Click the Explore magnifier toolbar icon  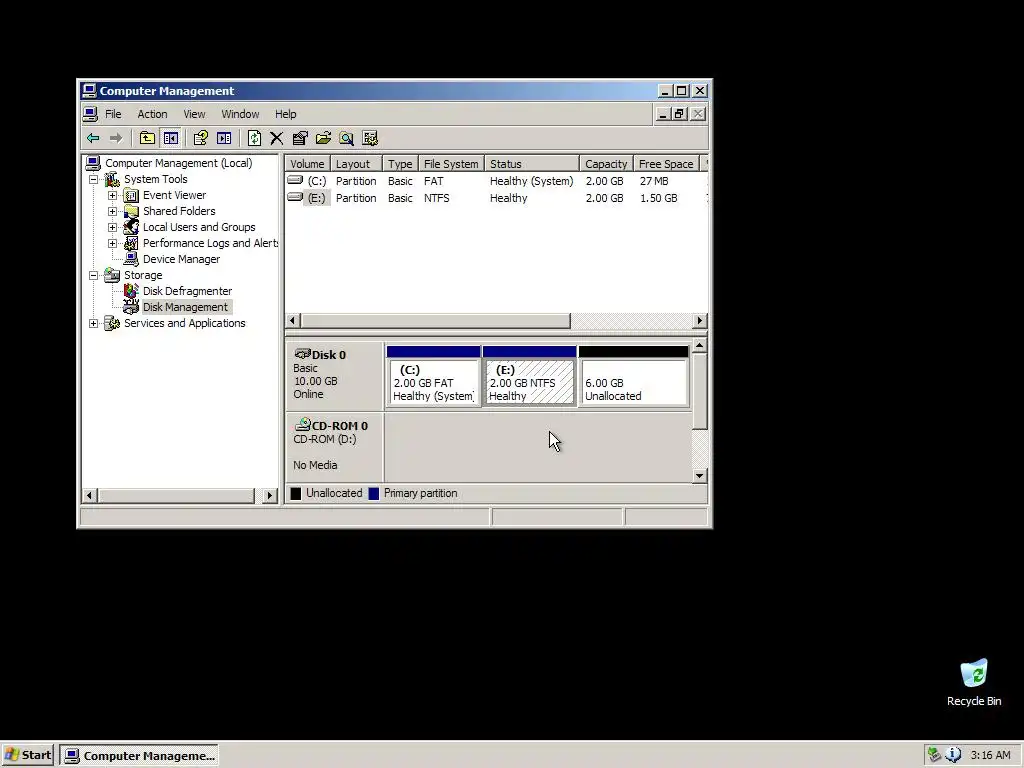[x=346, y=138]
